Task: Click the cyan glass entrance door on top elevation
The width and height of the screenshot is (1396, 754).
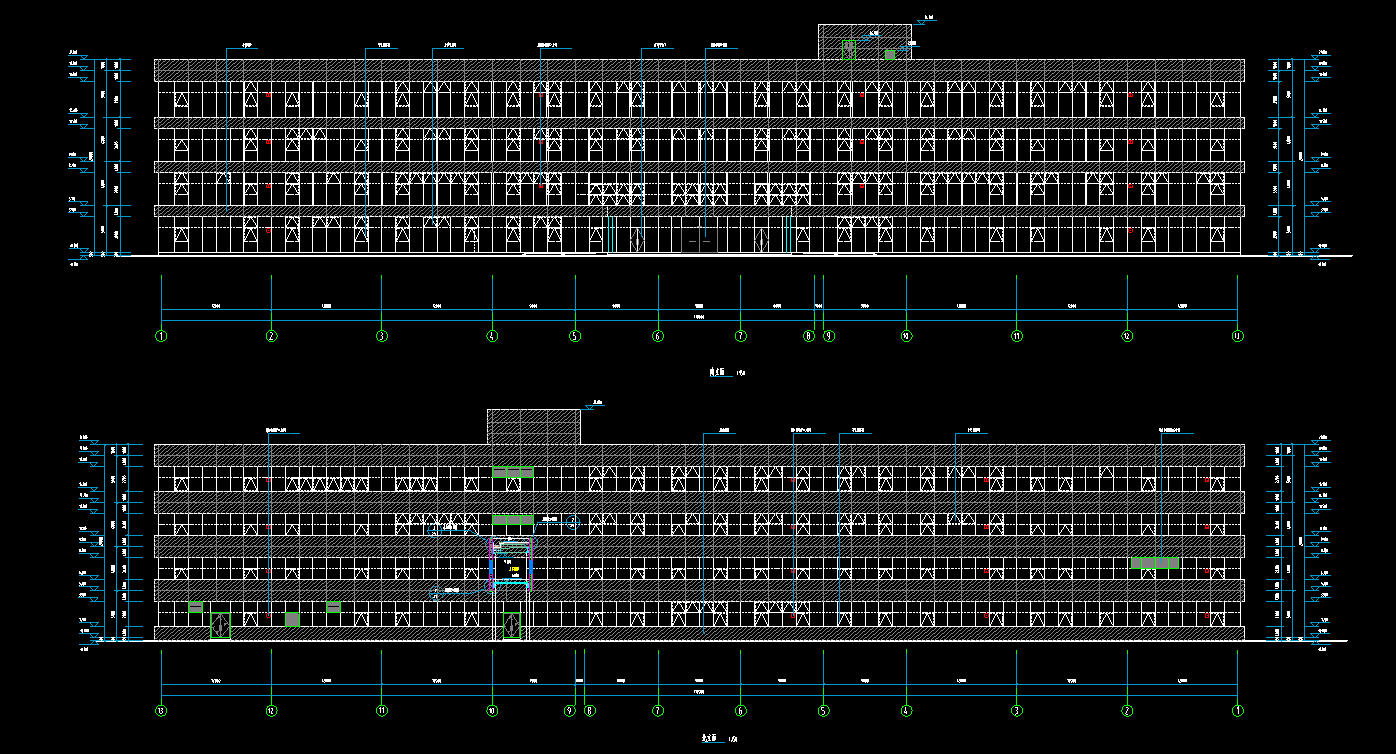Action: click(636, 239)
